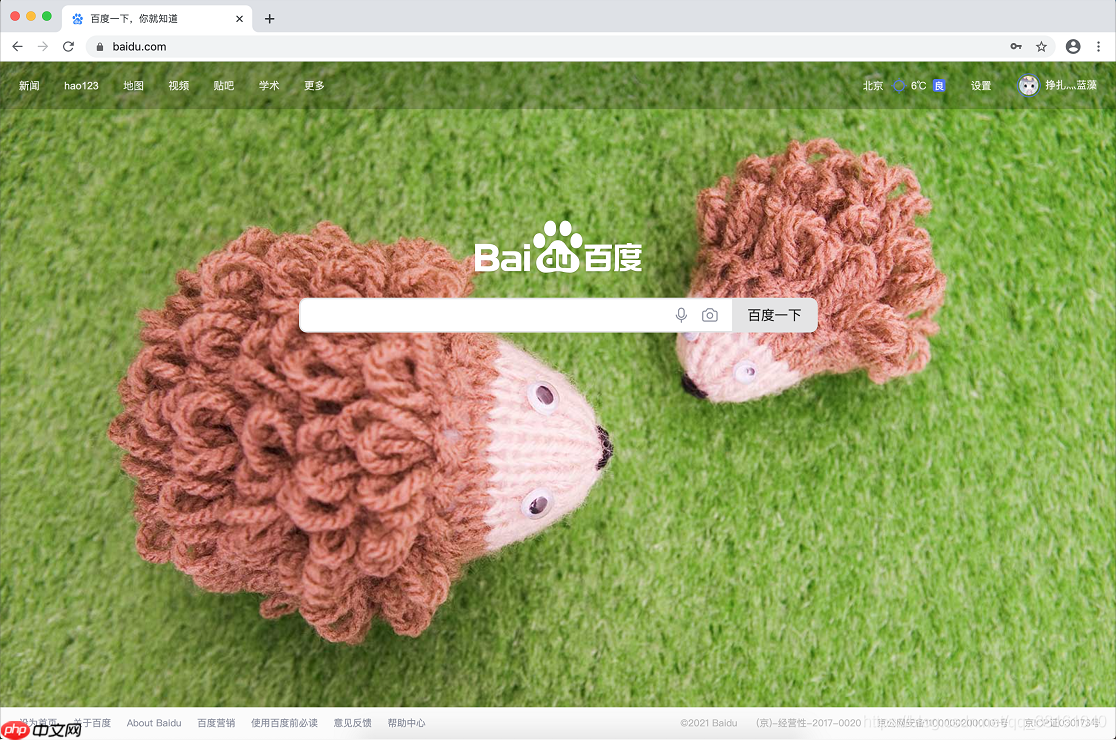The width and height of the screenshot is (1116, 740).
Task: Click the 北京 city label
Action: pyautogui.click(x=873, y=85)
